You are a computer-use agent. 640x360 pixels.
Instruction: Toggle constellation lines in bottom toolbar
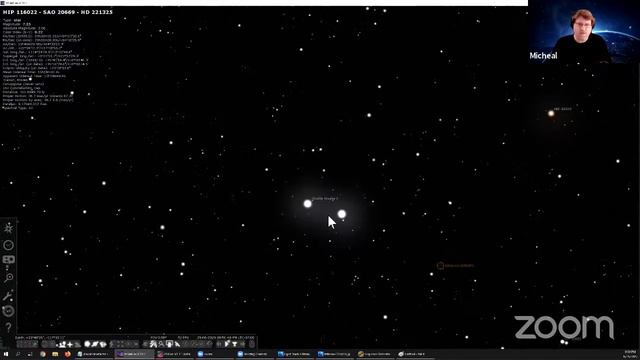click(20, 344)
